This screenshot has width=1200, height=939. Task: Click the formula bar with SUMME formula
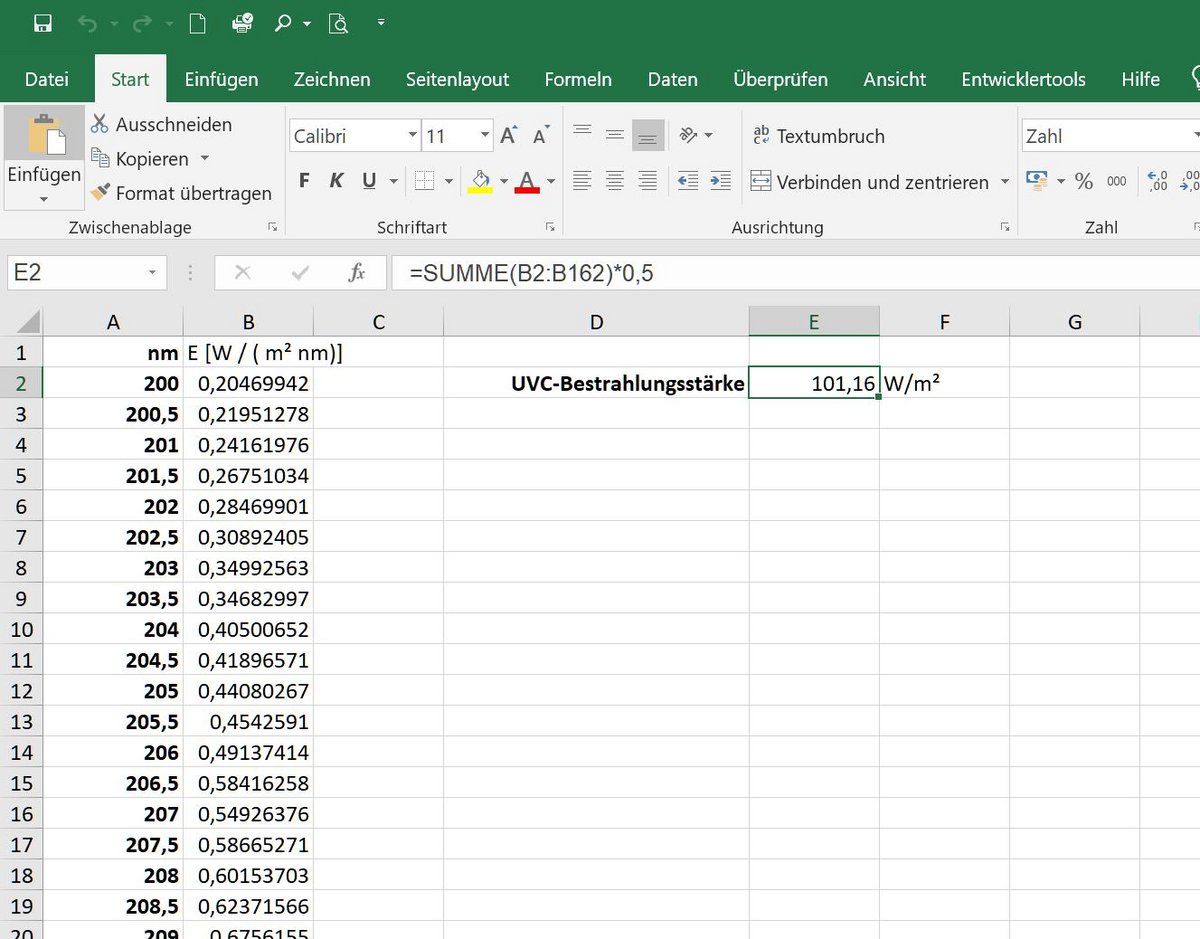pos(795,272)
